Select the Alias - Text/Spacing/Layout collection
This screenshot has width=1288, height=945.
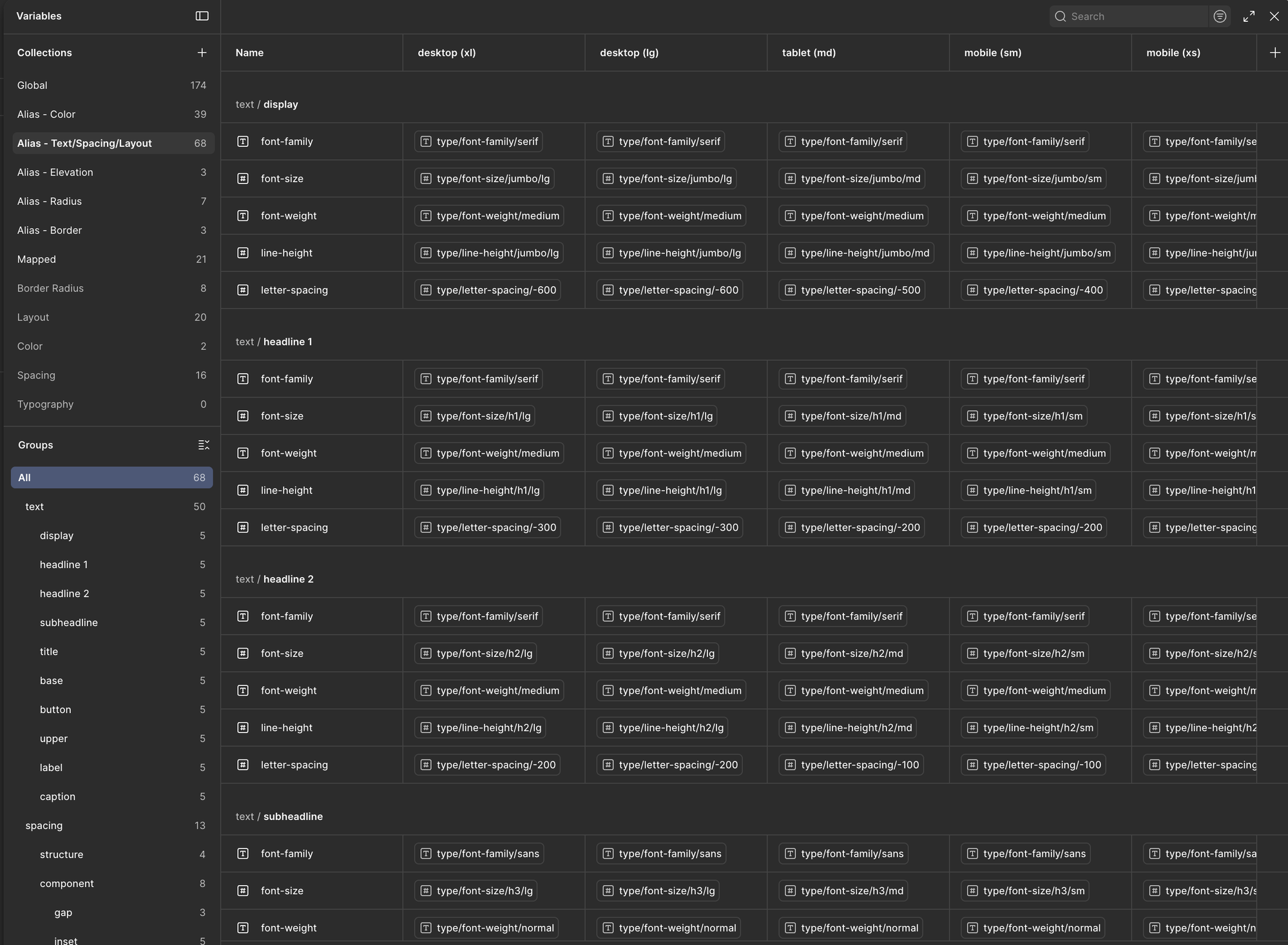[112, 143]
